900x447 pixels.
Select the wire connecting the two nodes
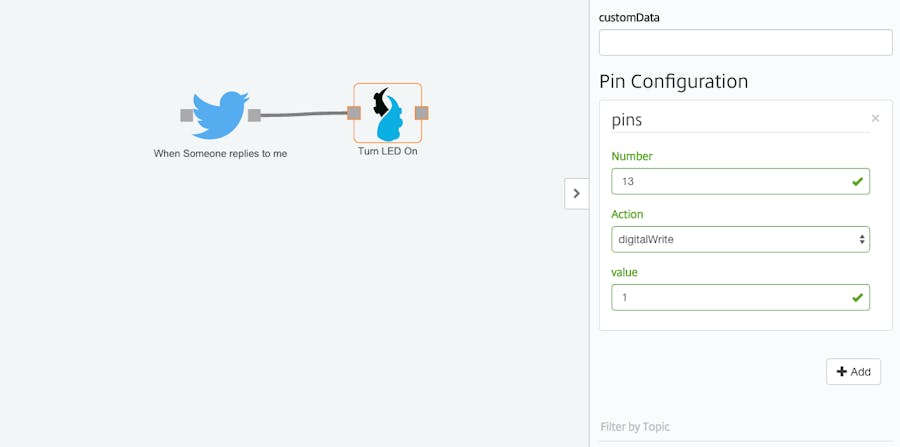[305, 115]
